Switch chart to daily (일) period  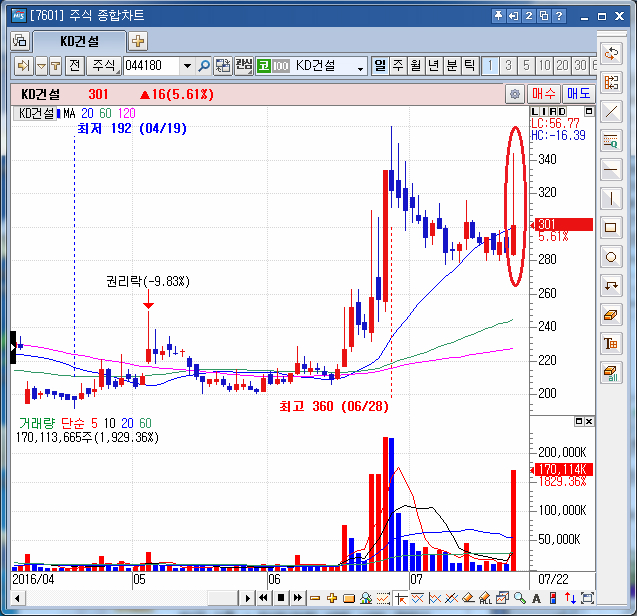click(380, 66)
